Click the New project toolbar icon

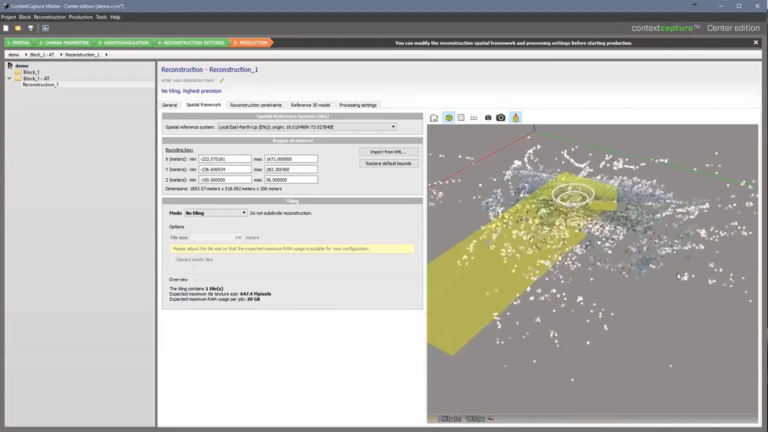6,28
